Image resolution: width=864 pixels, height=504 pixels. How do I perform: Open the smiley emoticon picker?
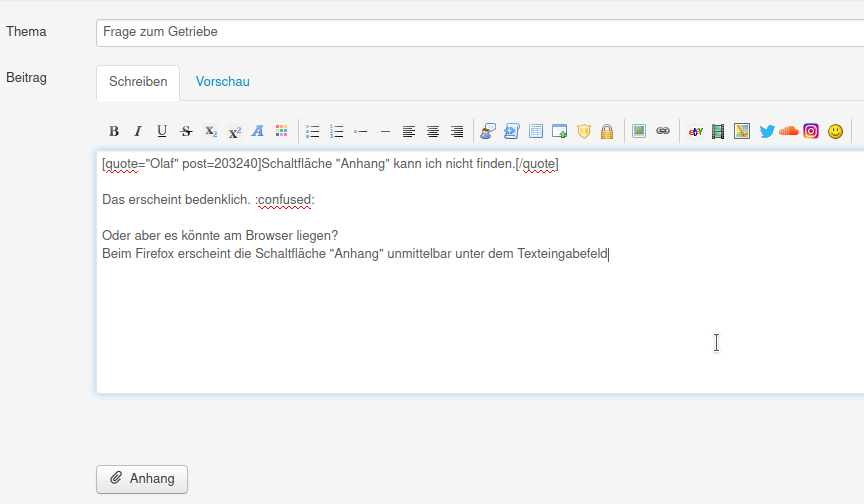click(836, 131)
